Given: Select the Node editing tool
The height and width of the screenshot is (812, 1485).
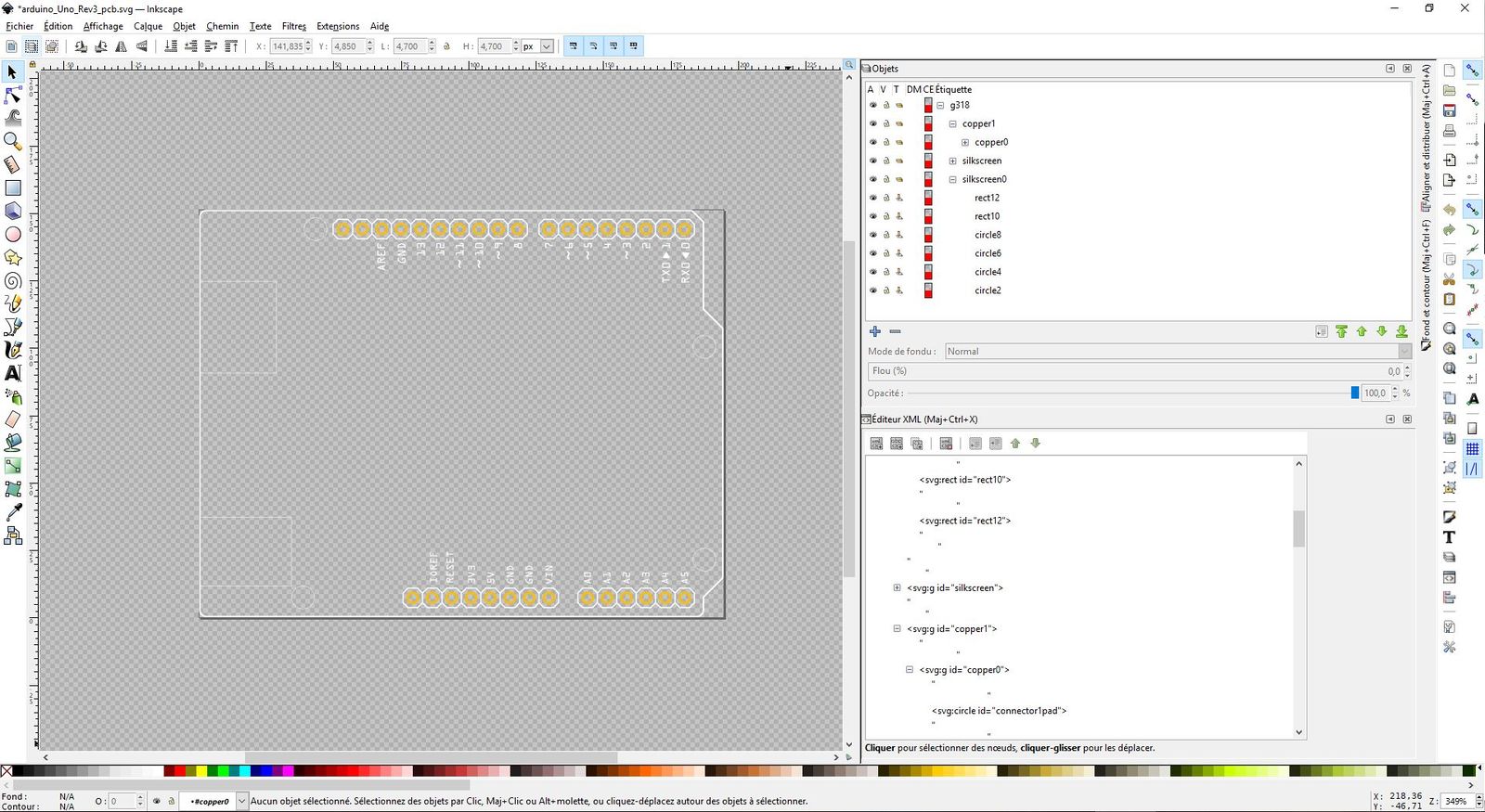Looking at the screenshot, I should (x=13, y=96).
